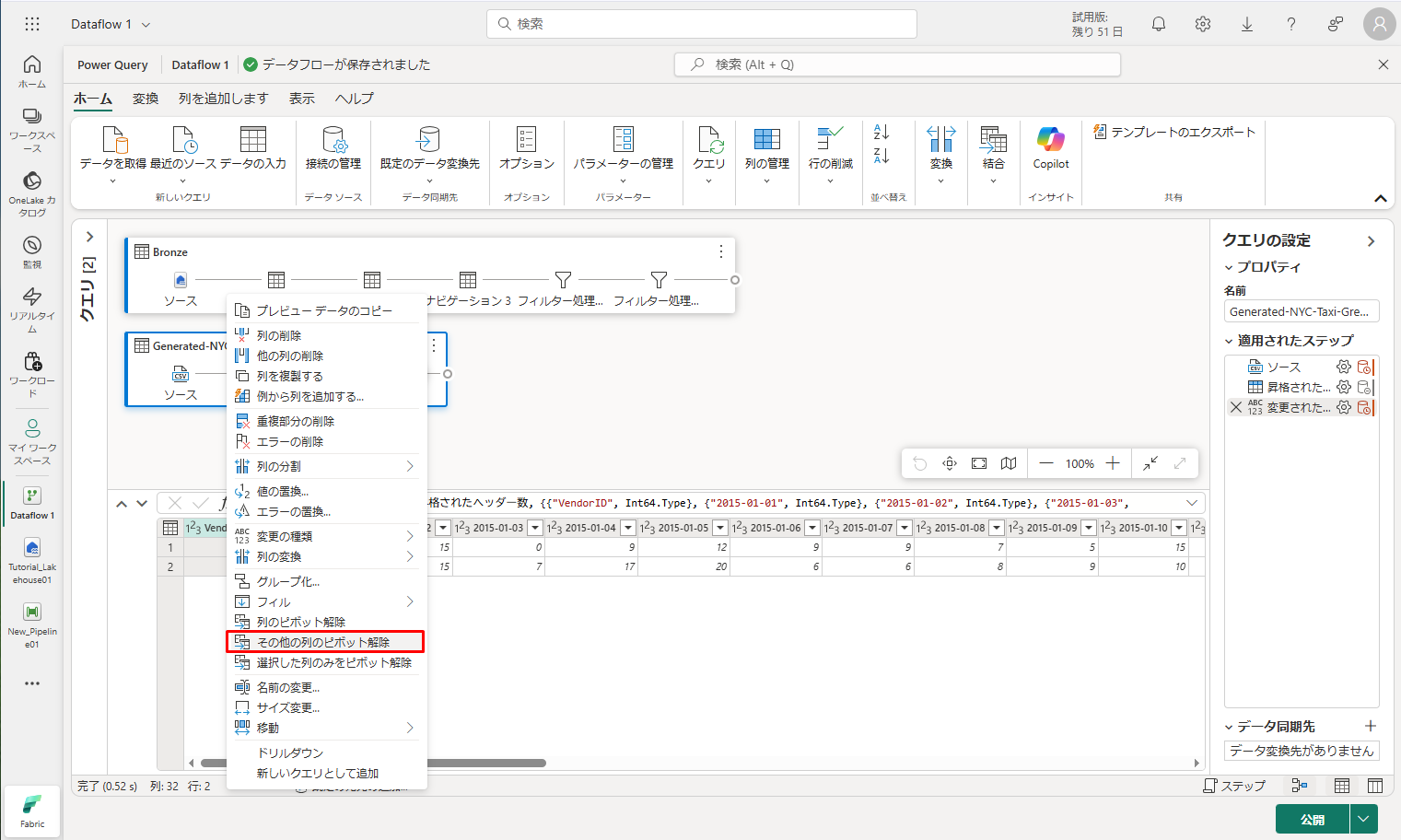This screenshot has width=1401, height=840.
Task: Fit diagram to view icon
Action: (x=979, y=463)
